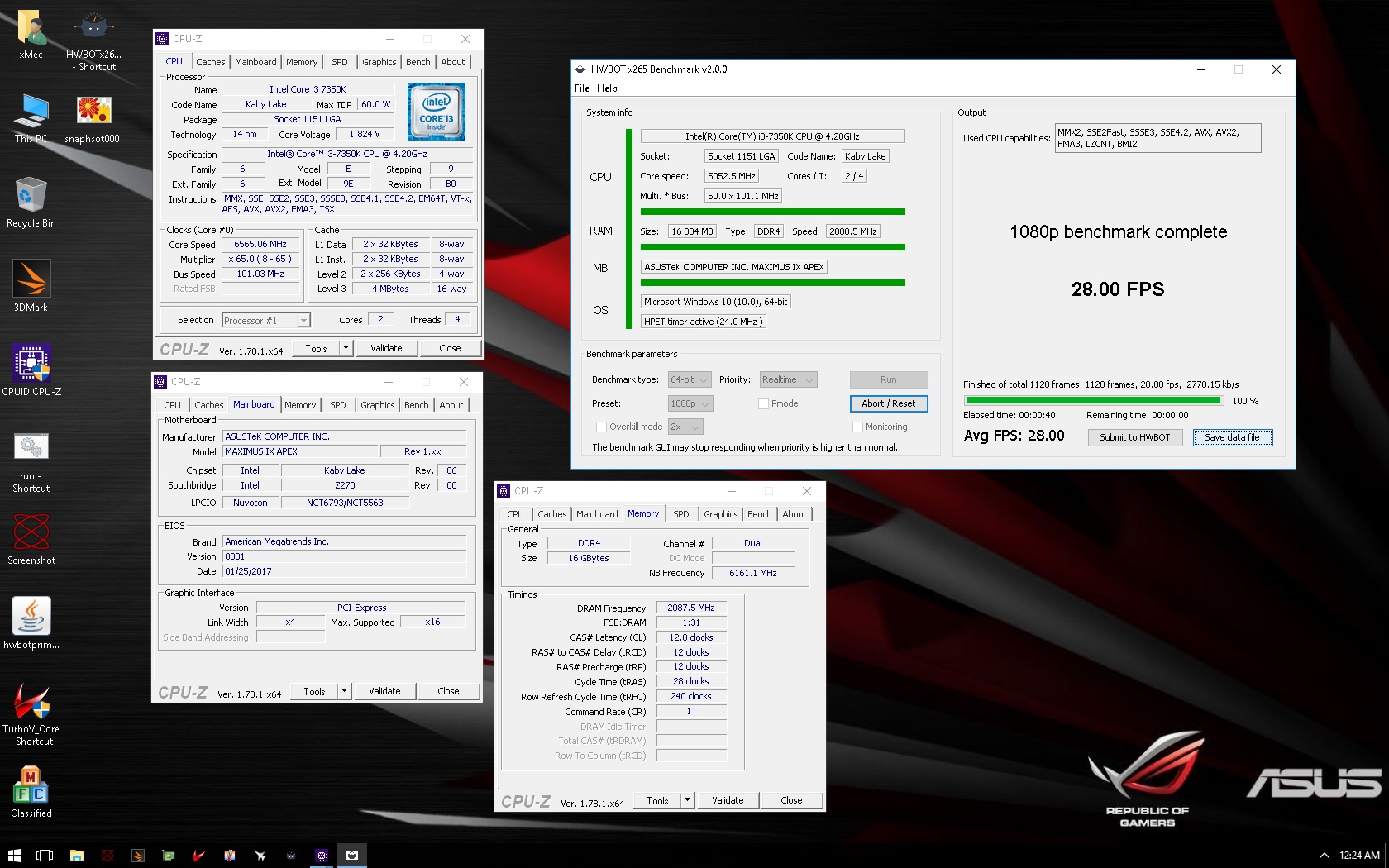Open About tab in Memory CPU-Z window
1389x868 pixels.
click(x=795, y=514)
